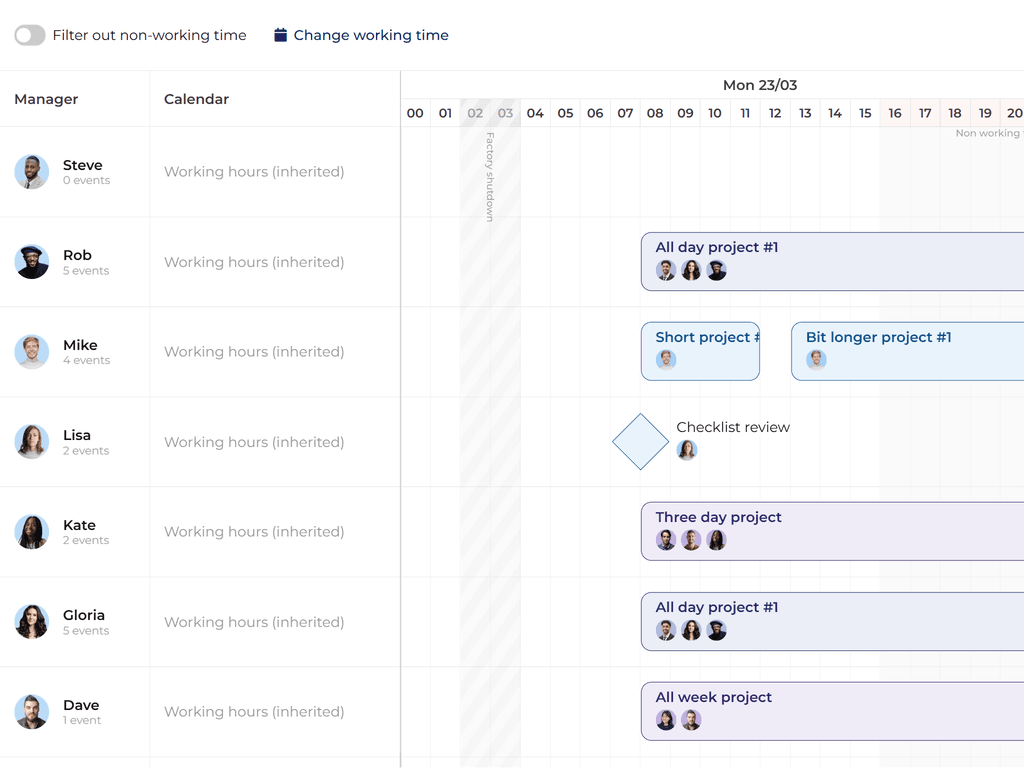
Task: Click Lisa's avatar under Checklist review milestone
Action: [x=687, y=450]
